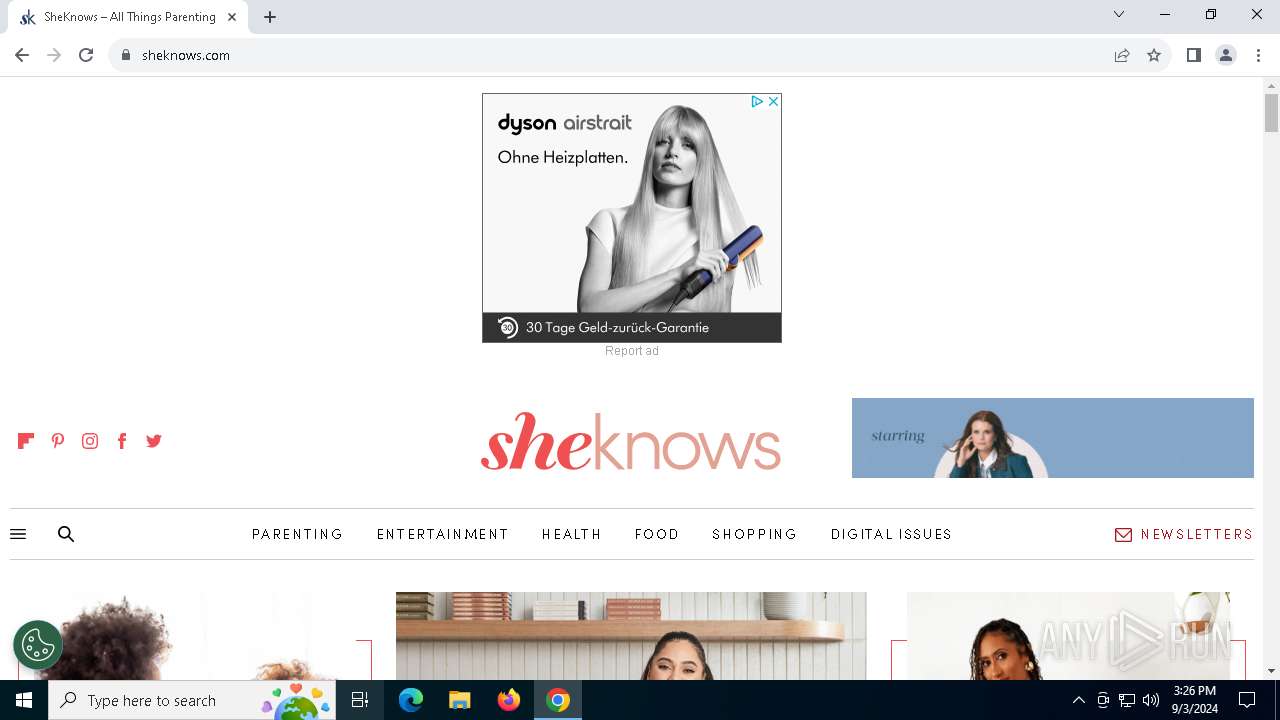Open the notification center
The width and height of the screenshot is (1280, 720).
[x=1247, y=700]
